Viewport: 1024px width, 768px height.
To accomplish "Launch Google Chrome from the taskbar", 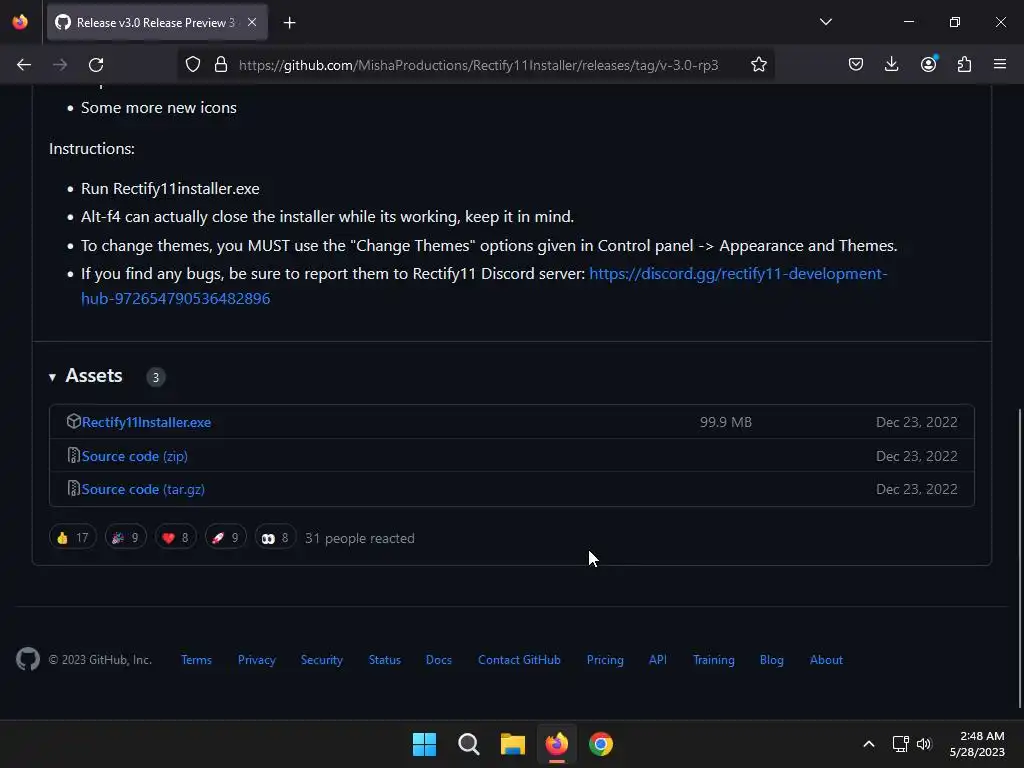I will (601, 744).
